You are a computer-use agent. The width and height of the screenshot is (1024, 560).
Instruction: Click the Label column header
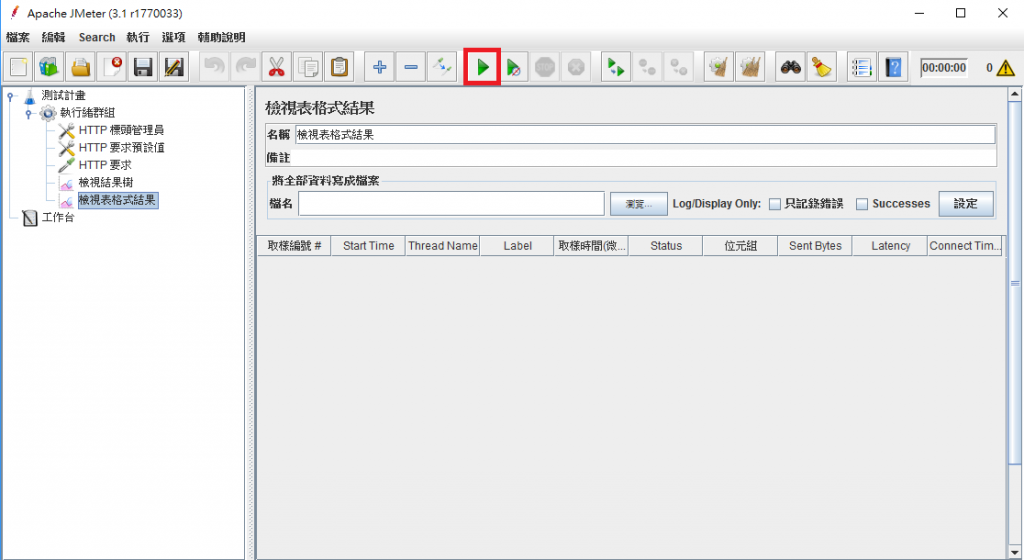(x=517, y=246)
